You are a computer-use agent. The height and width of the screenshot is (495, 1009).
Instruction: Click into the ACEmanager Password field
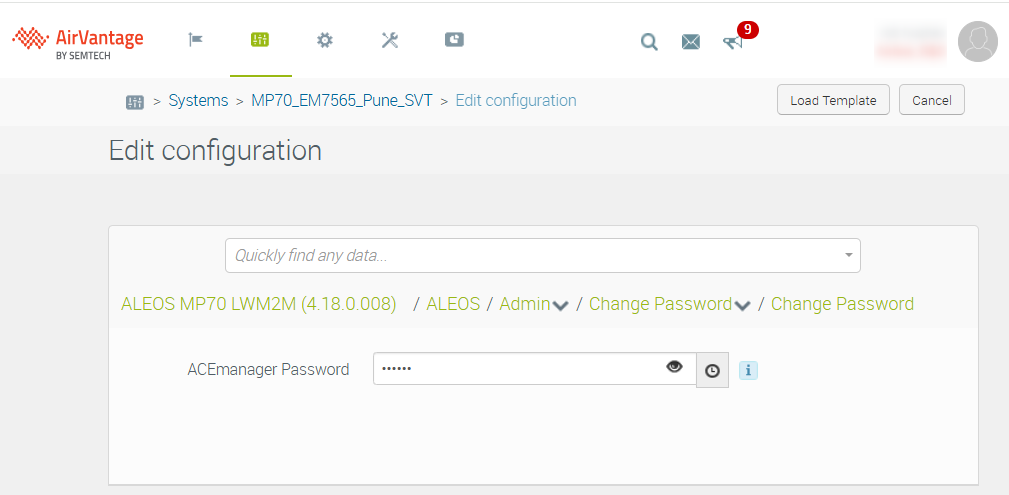pos(518,369)
